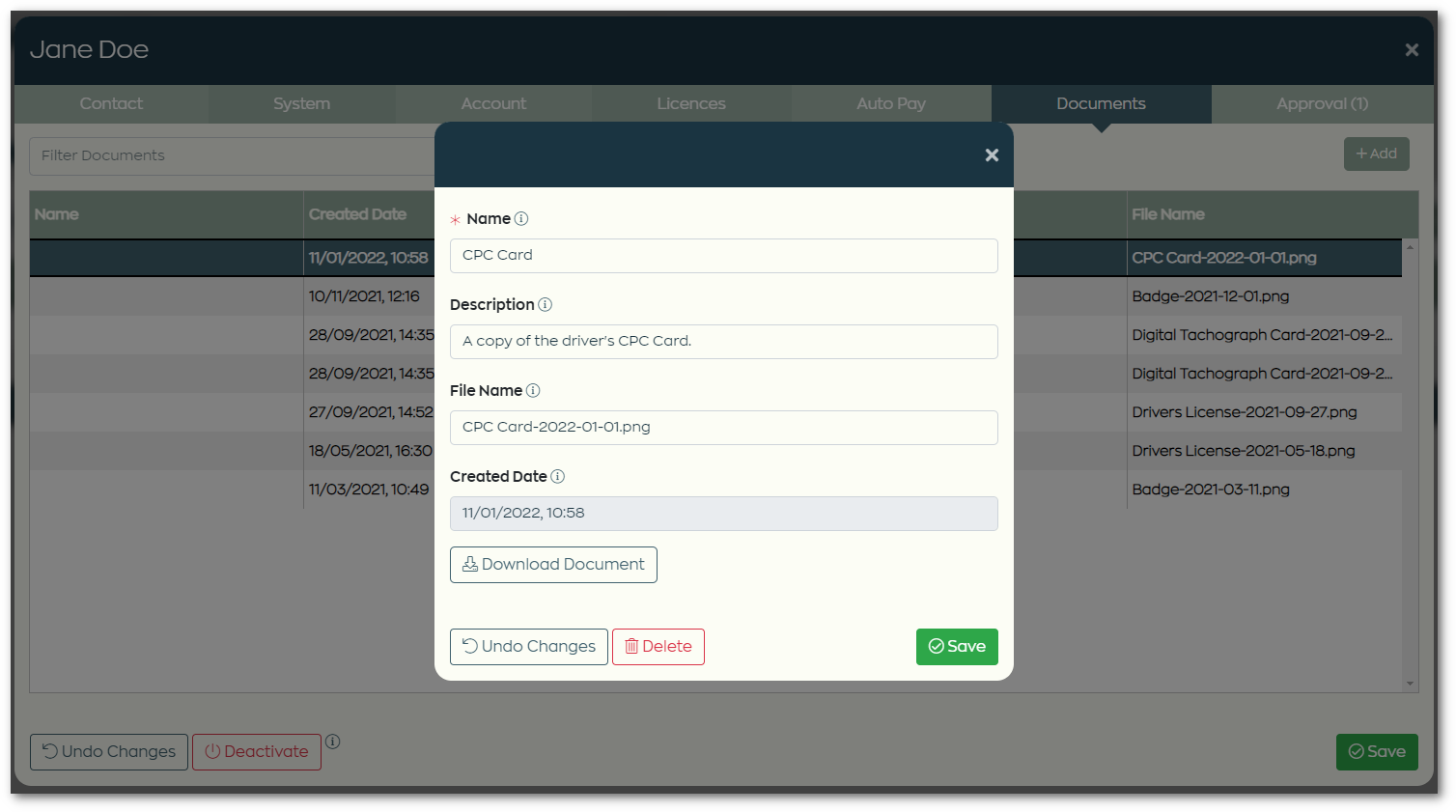1456x812 pixels.
Task: Click the info icon beside the Deactivate button
Action: (332, 742)
